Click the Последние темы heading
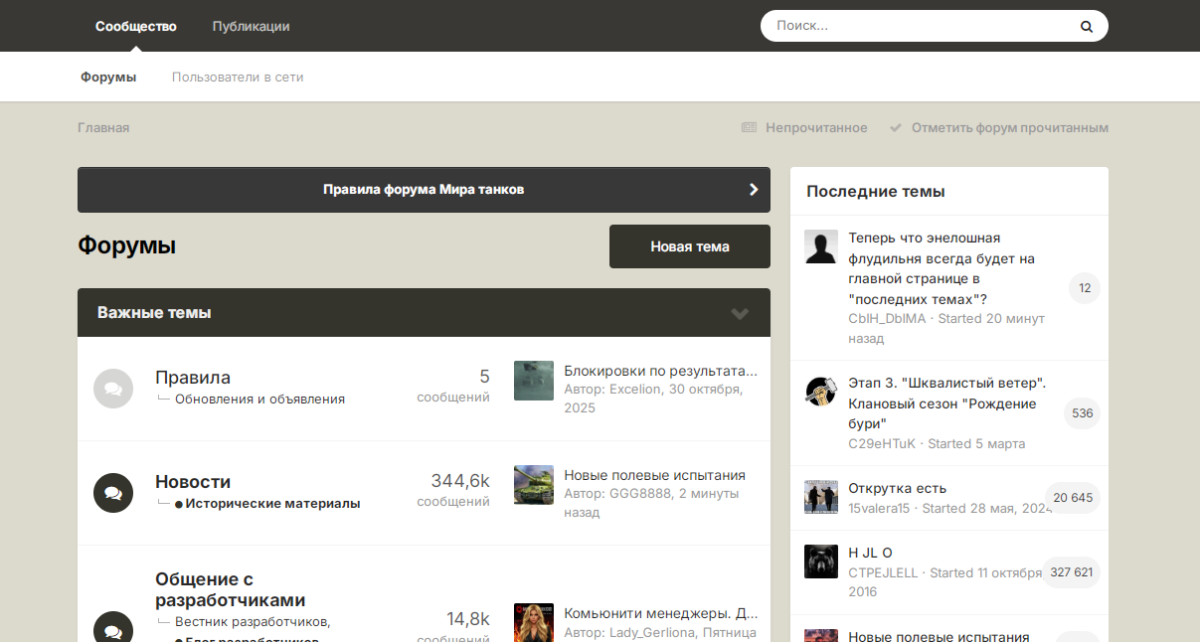 [x=876, y=191]
